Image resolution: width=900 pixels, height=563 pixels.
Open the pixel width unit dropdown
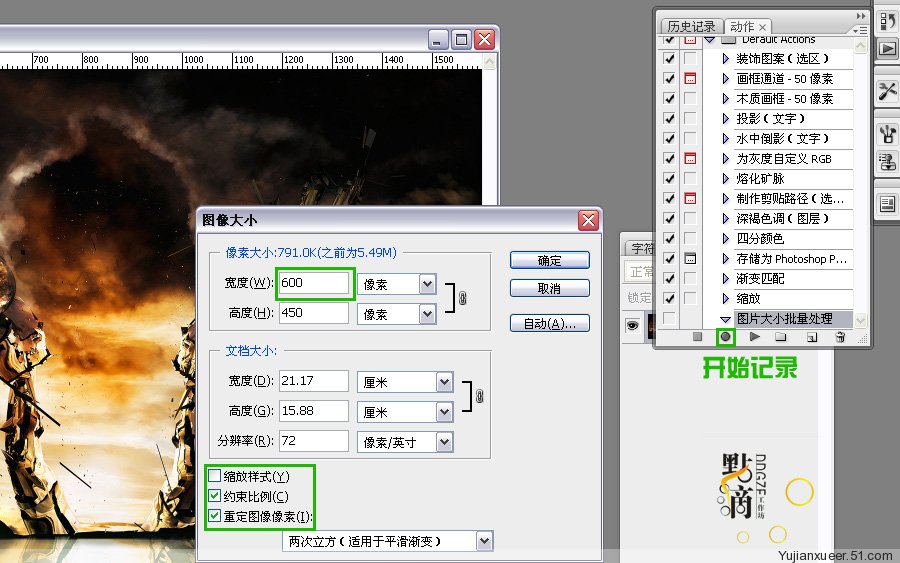tap(427, 284)
